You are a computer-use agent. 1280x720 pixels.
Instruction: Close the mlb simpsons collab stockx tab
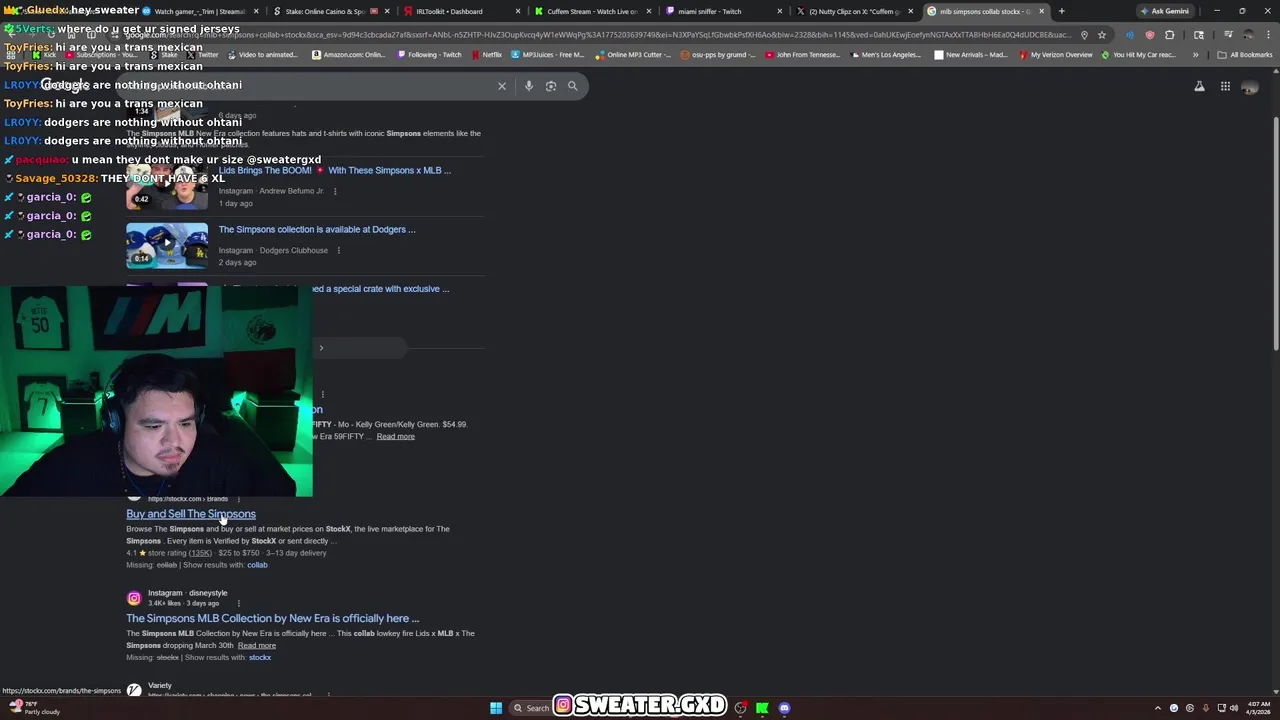[1041, 11]
